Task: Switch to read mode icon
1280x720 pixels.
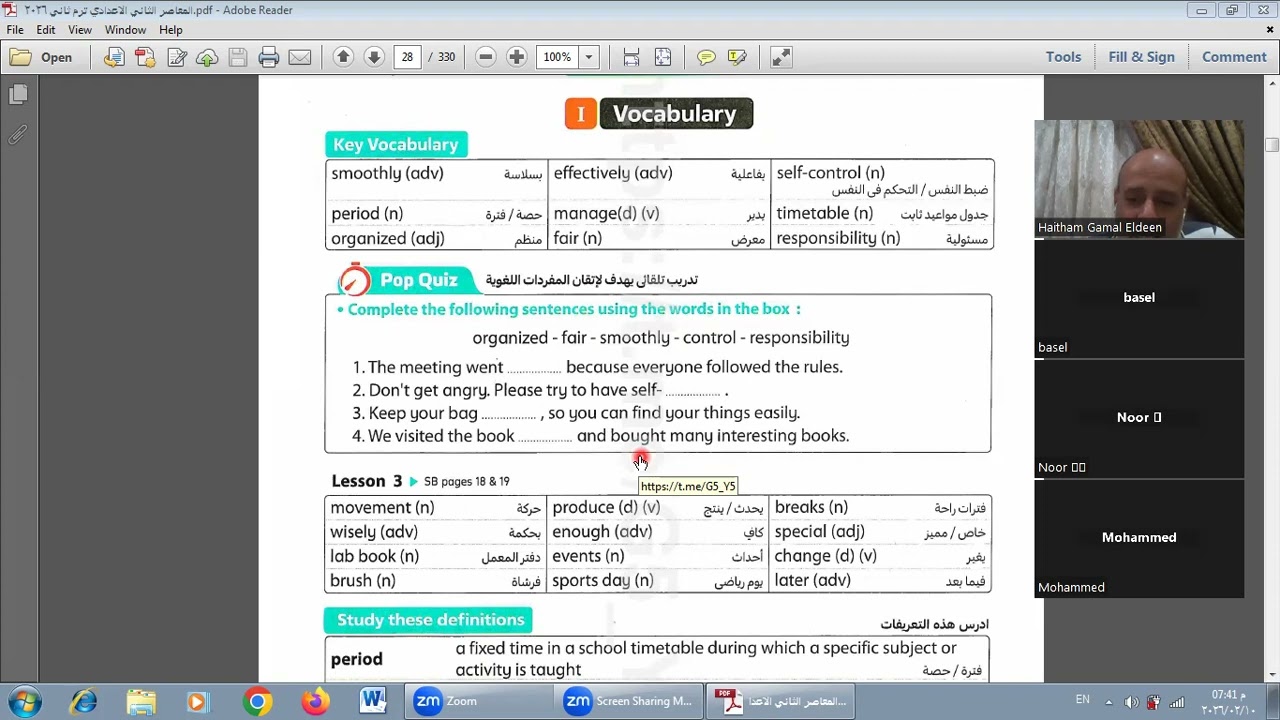Action: tap(781, 57)
